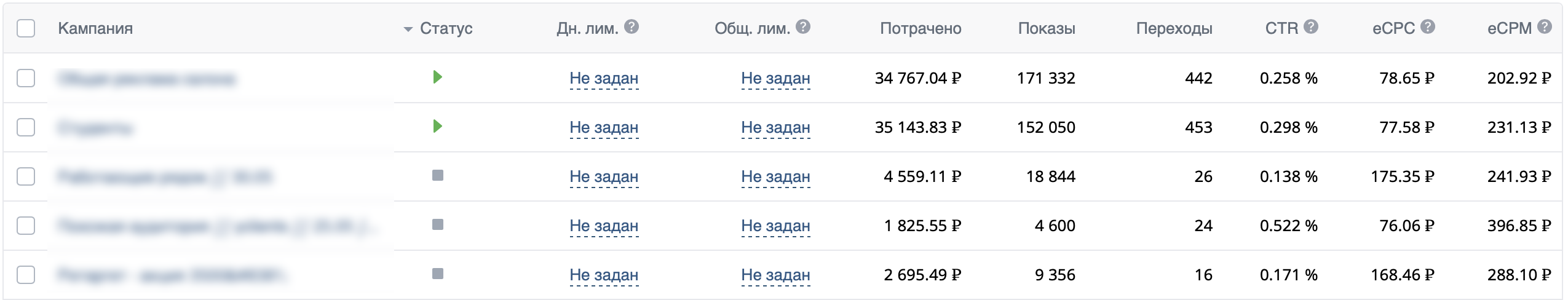This screenshot has height=300, width=1568.
Task: Click the gray stopped status icon in third row
Action: pos(438,176)
